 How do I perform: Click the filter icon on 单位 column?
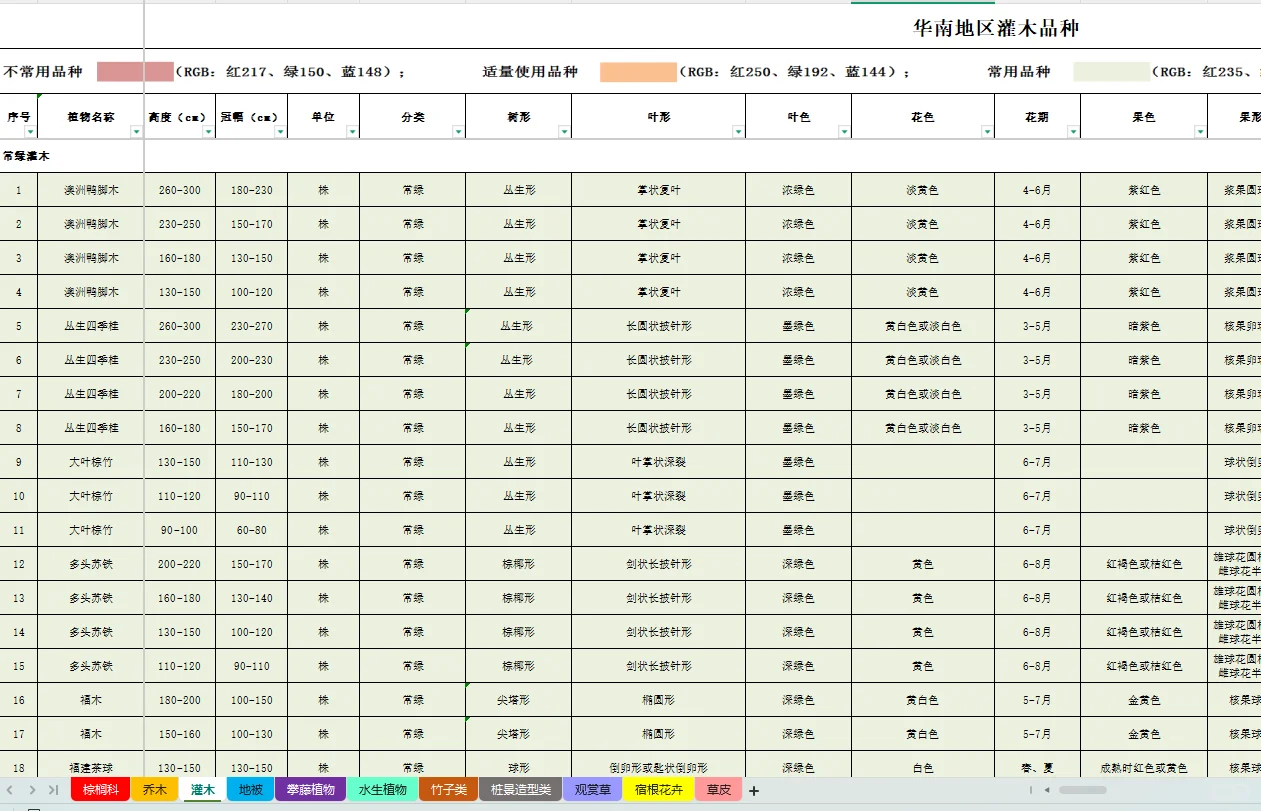tap(352, 131)
